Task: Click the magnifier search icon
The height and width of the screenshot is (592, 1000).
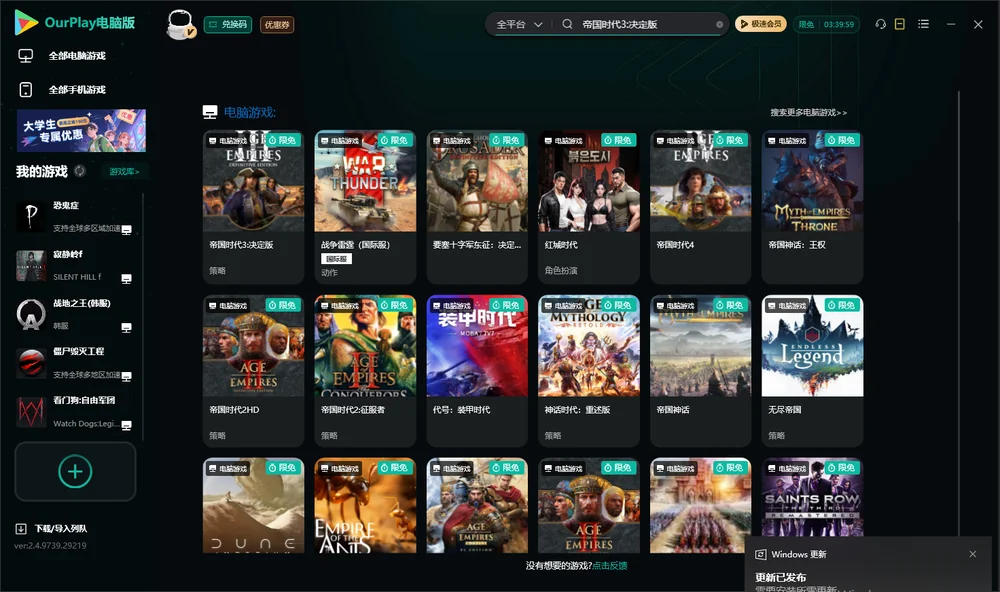Action: 567,24
